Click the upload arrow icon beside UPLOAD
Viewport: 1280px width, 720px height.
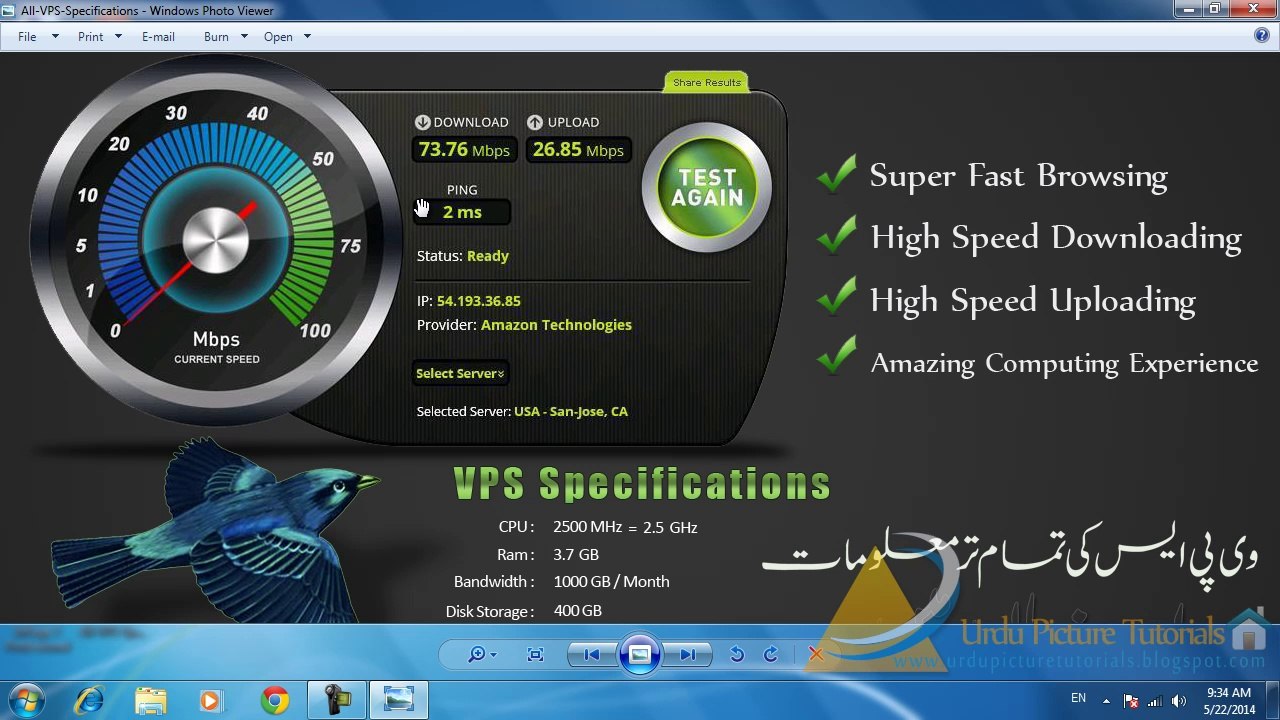[x=535, y=122]
